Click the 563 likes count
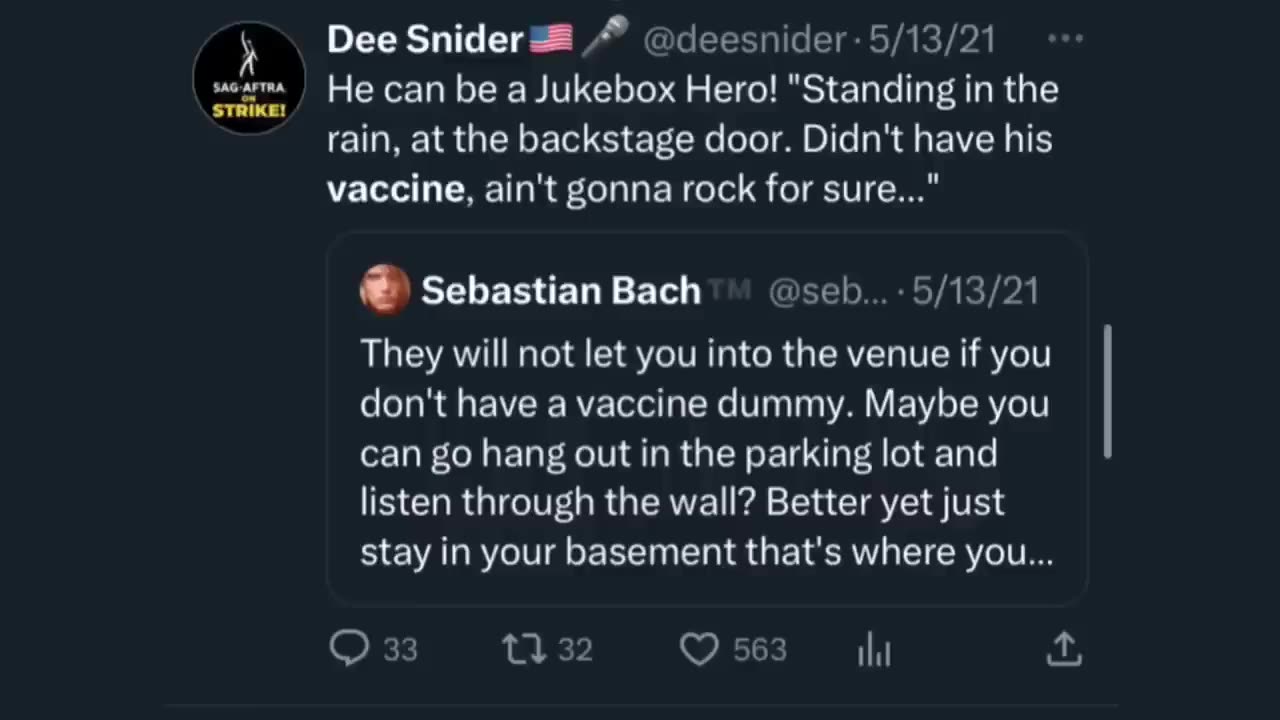This screenshot has height=720, width=1280. click(760, 650)
